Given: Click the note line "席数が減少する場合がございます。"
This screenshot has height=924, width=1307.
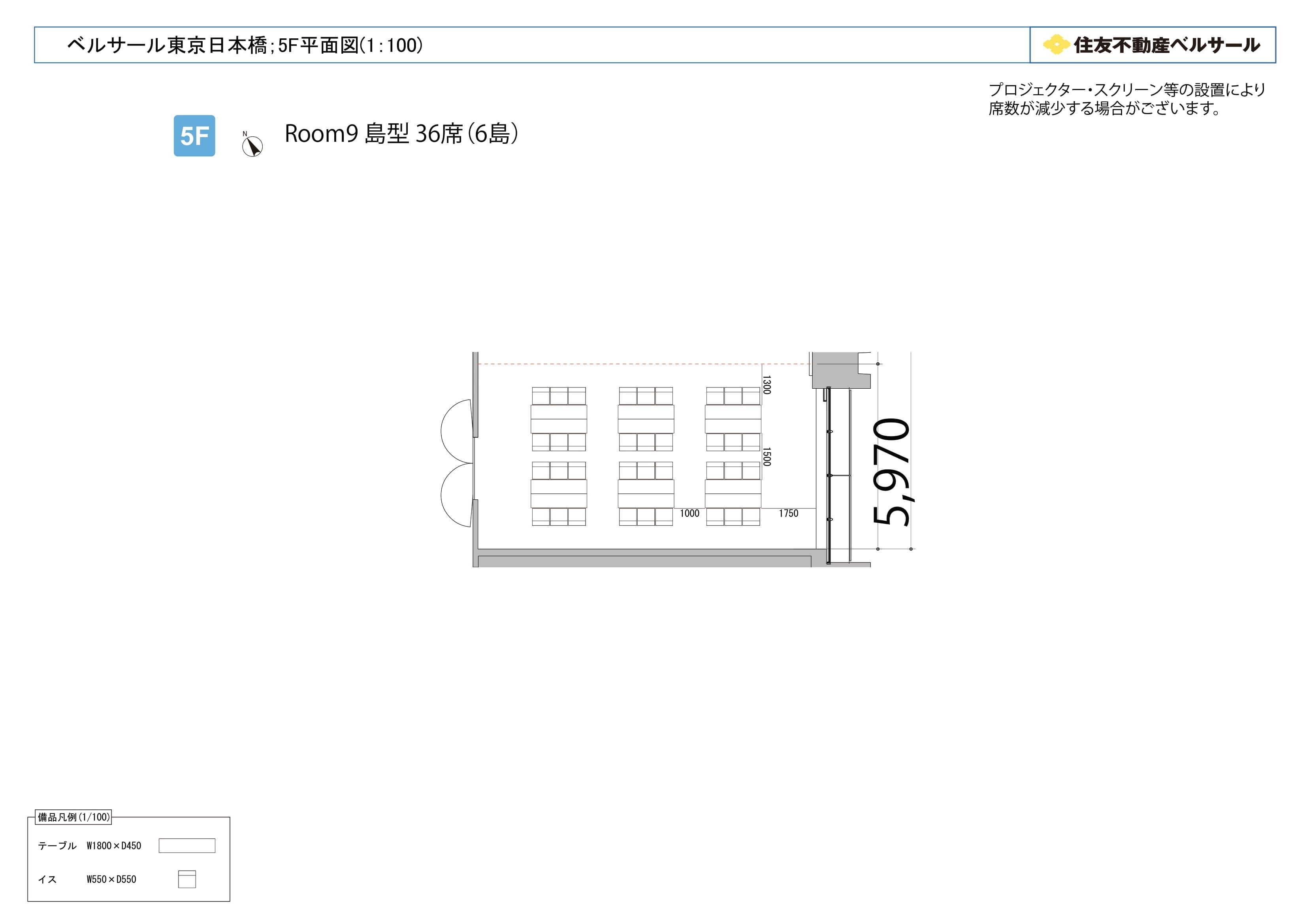Looking at the screenshot, I should pos(1104,108).
